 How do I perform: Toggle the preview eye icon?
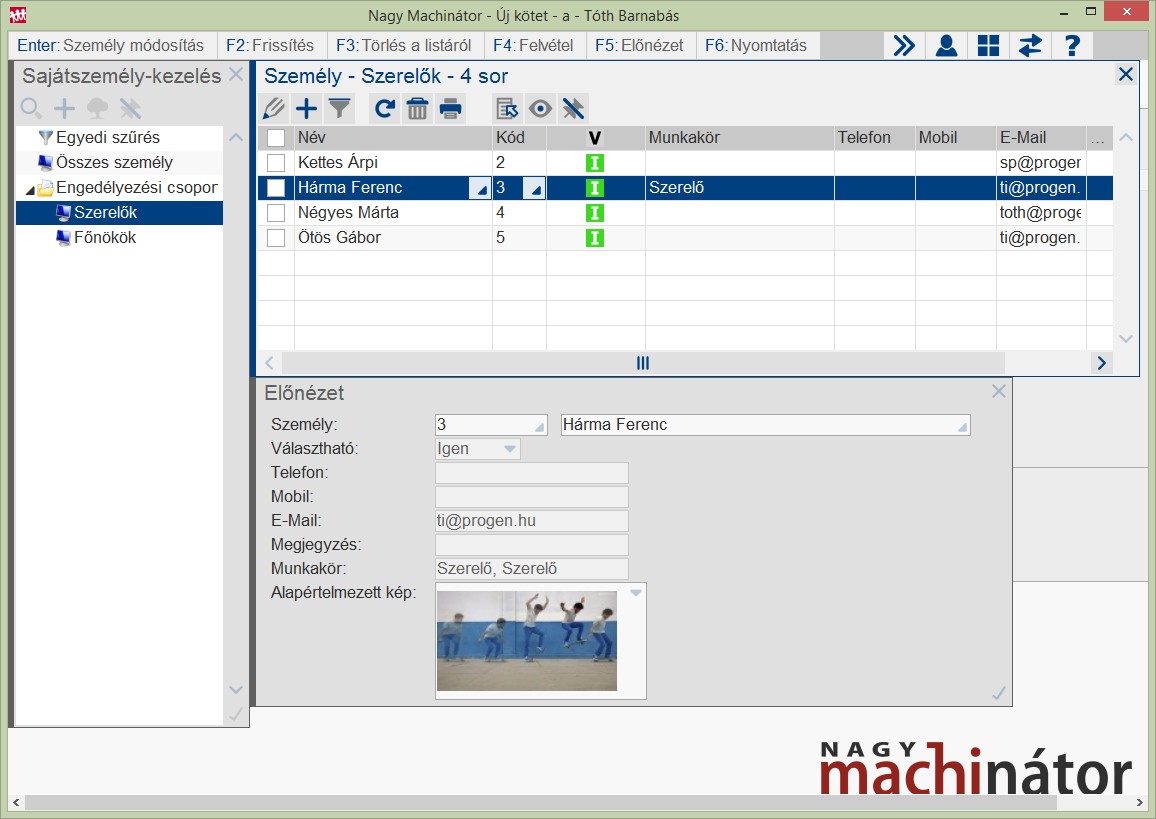click(x=540, y=109)
